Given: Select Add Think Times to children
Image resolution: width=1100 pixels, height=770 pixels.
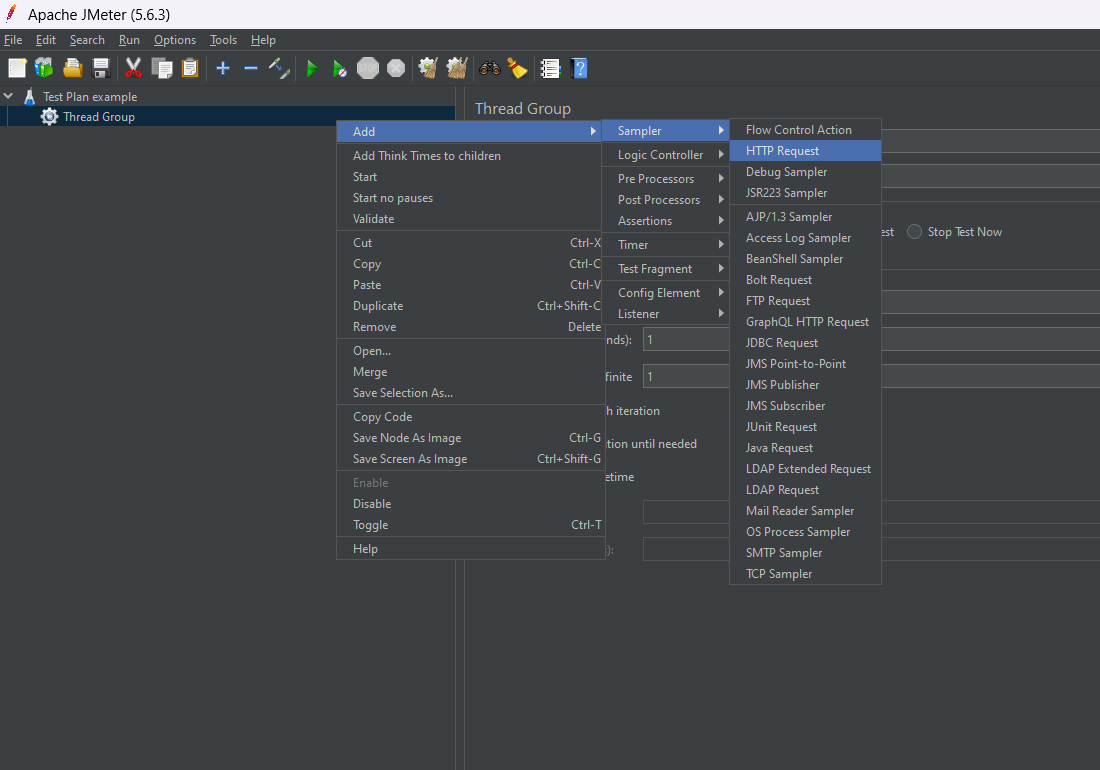Looking at the screenshot, I should 470,155.
